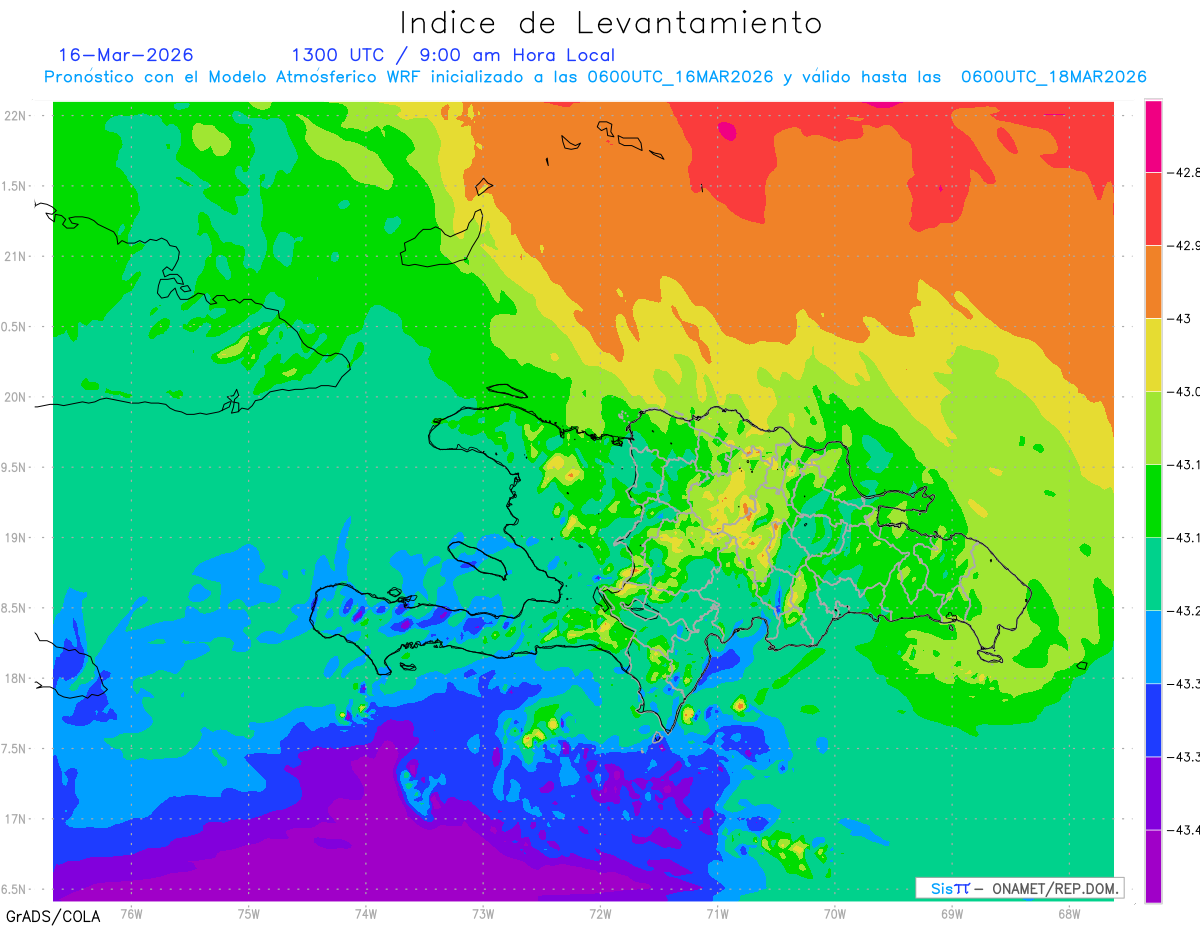Click the '21N' latitude label
1200x927 pixels.
[x=17, y=256]
